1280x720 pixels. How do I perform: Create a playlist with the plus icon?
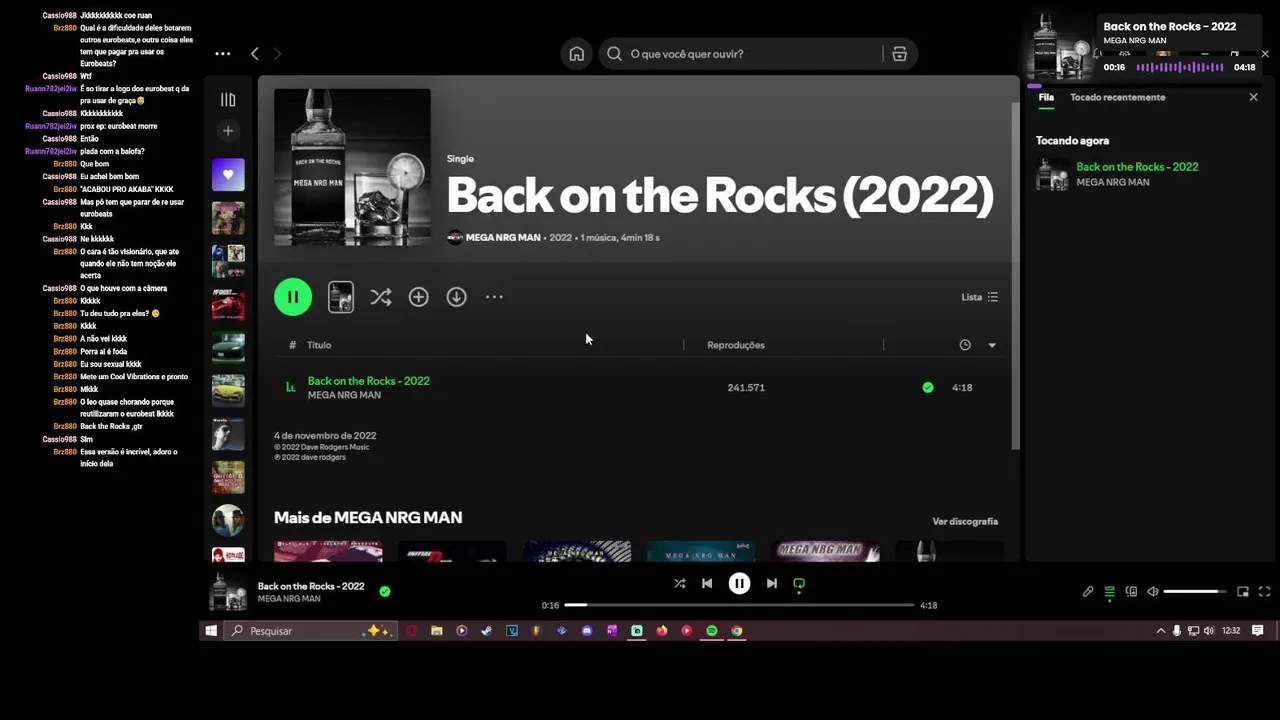pyautogui.click(x=228, y=131)
